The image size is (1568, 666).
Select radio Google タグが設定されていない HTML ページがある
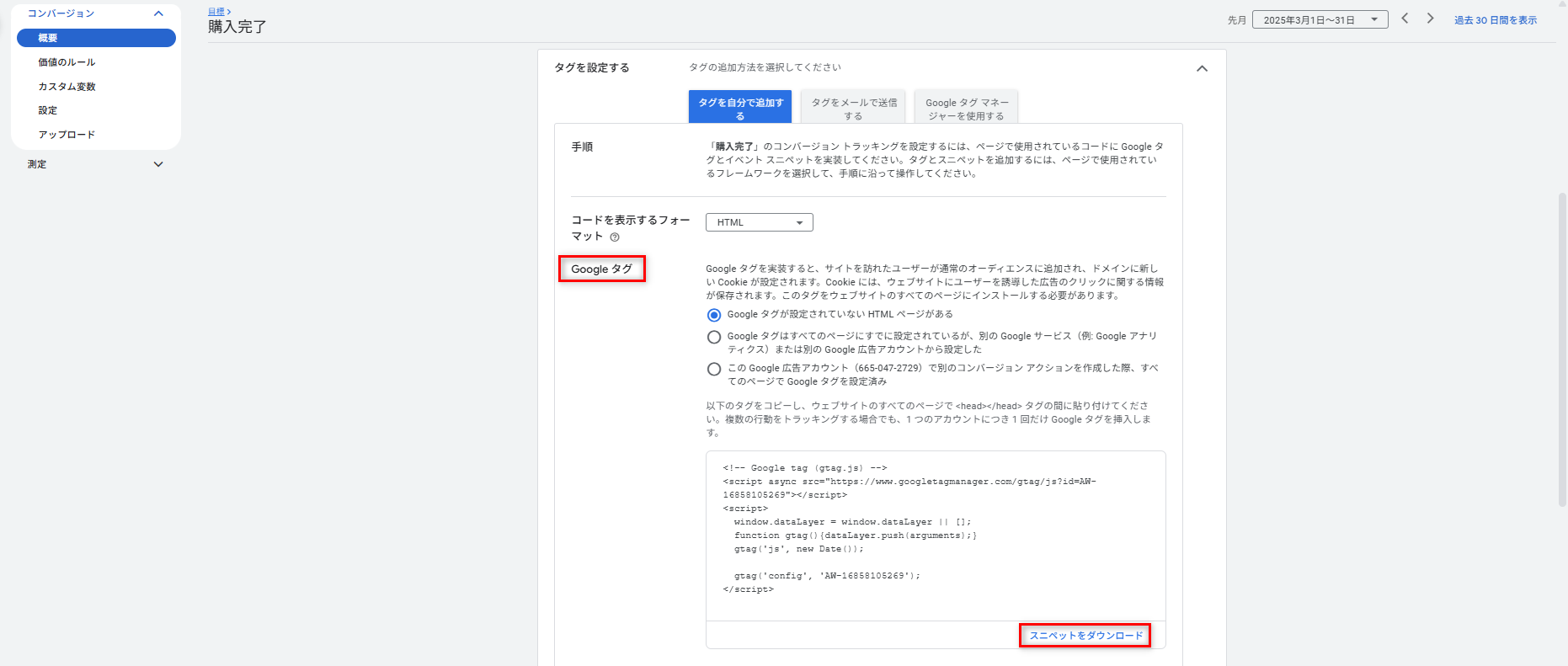714,315
